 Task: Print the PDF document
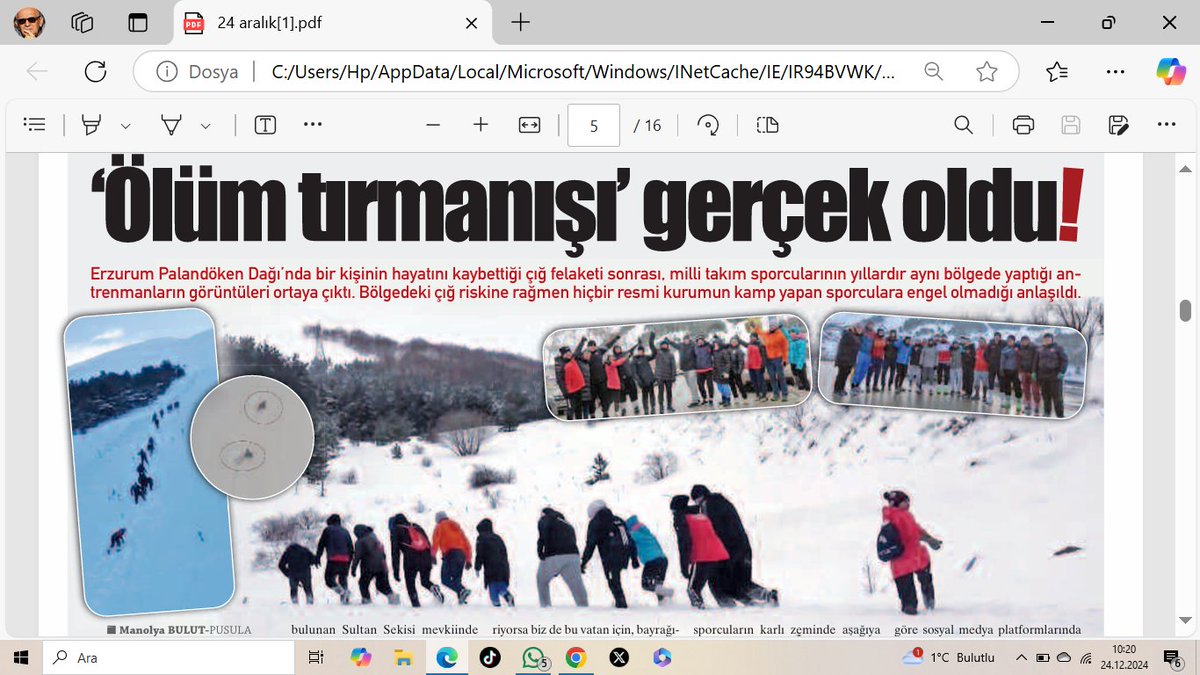click(1022, 124)
